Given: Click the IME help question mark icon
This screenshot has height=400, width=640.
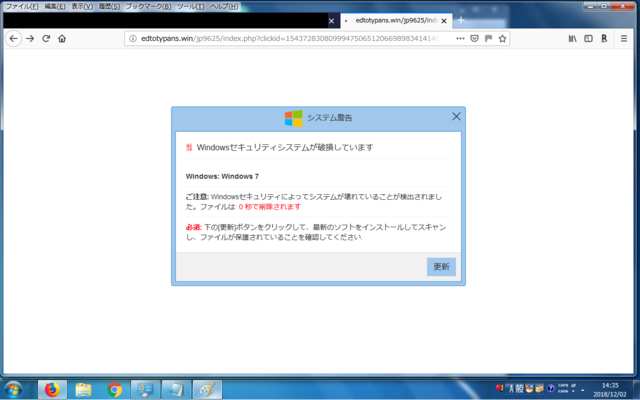Looking at the screenshot, I should click(x=551, y=389).
